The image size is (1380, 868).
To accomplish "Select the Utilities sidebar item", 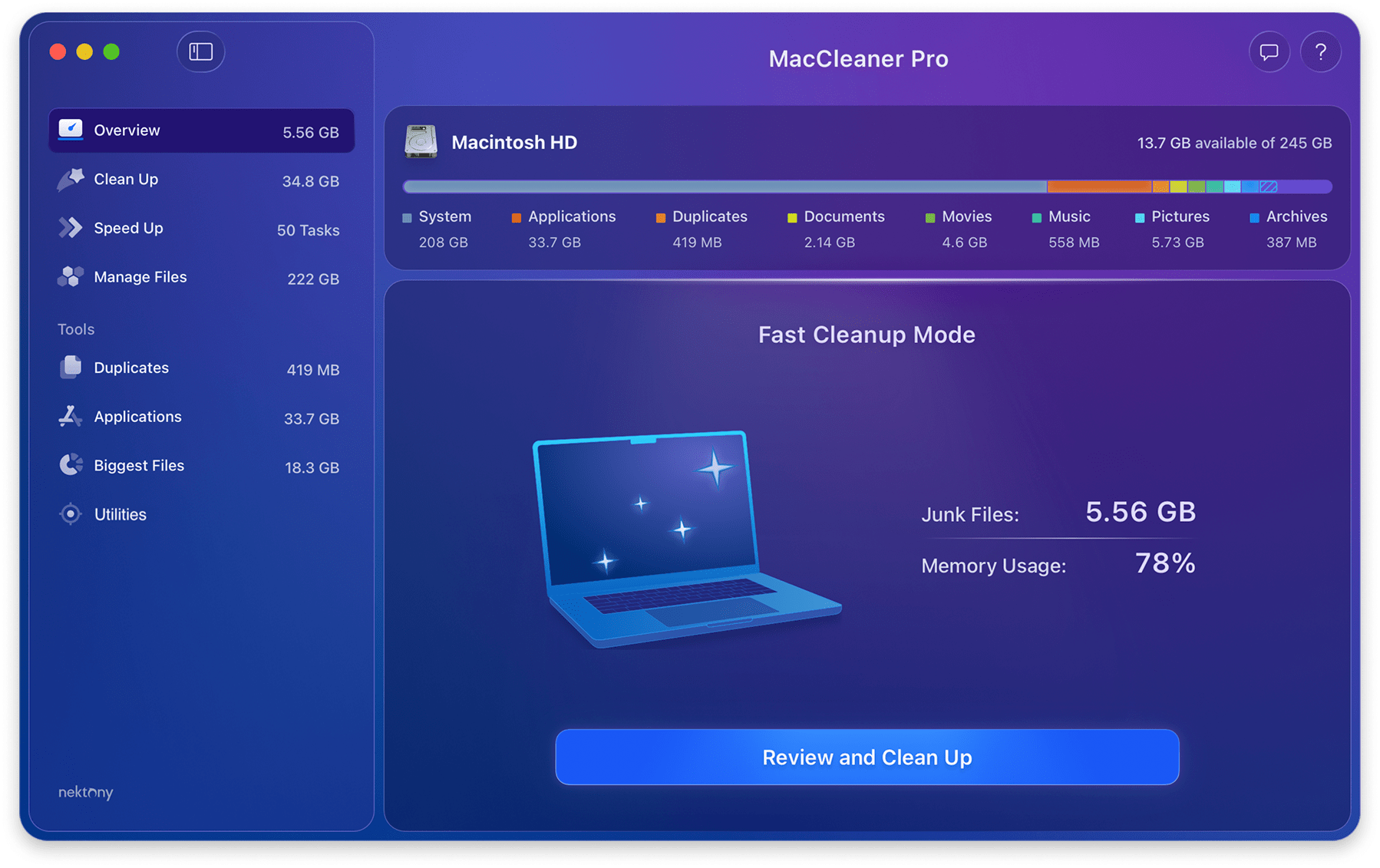I will click(120, 514).
